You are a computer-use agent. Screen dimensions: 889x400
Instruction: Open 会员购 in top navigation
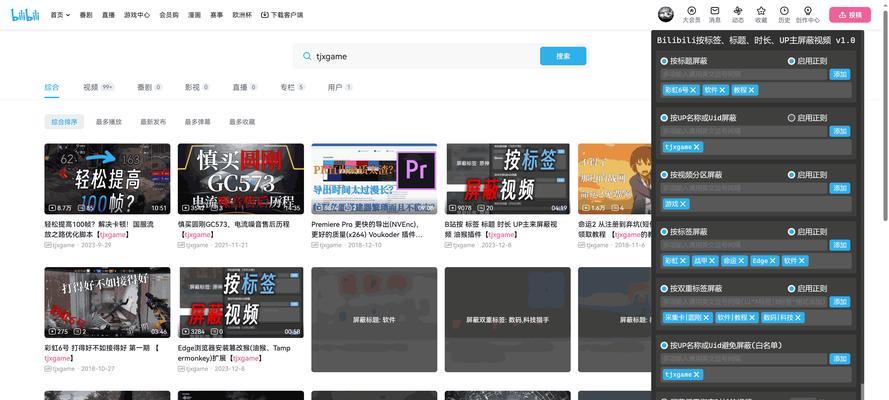click(x=169, y=15)
